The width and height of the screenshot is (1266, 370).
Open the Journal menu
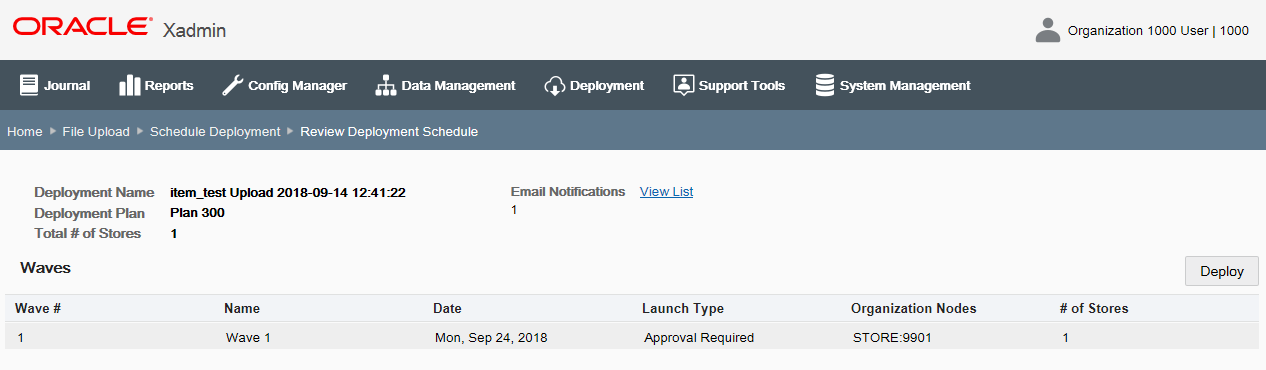55,85
